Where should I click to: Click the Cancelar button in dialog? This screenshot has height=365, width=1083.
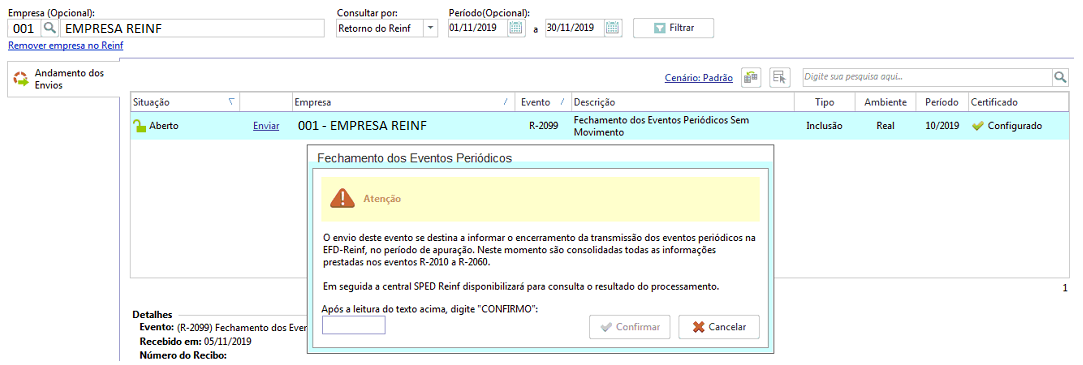tap(719, 327)
